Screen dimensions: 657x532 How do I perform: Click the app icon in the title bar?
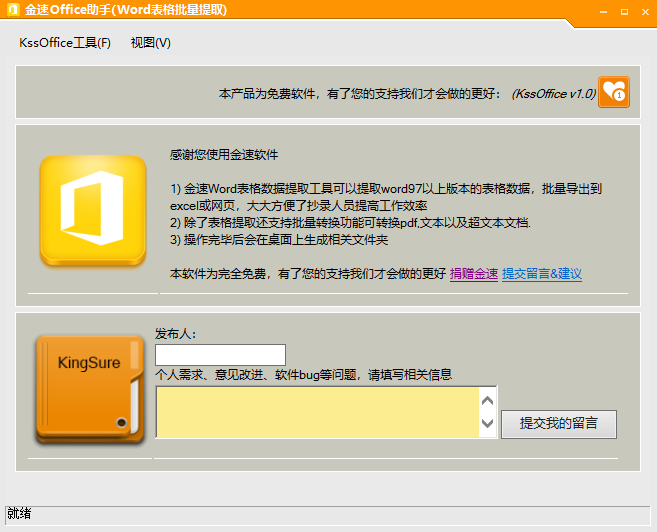13,10
